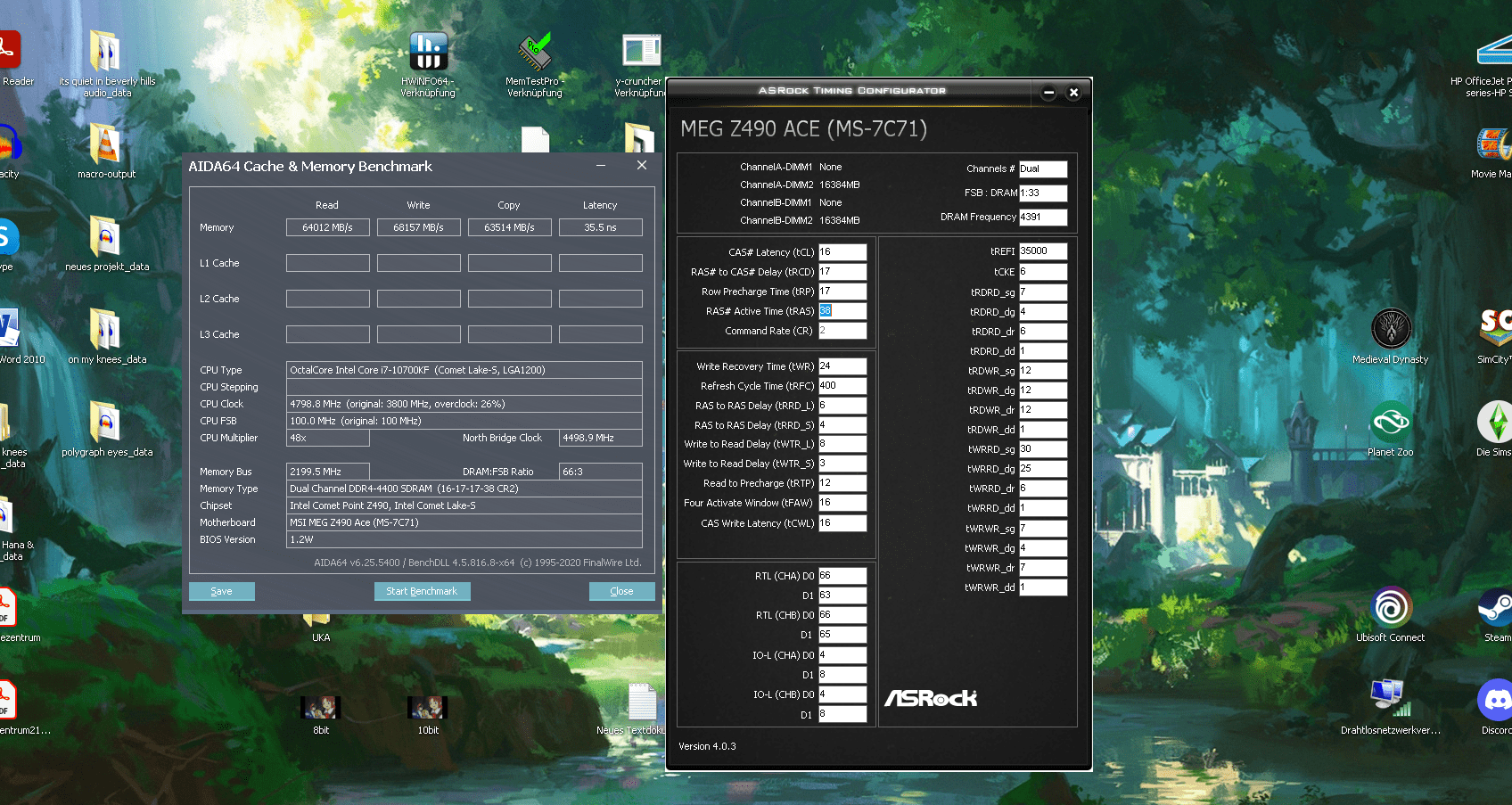Open the 'its quiet in beverly hills audio_data' folder
The image size is (1512, 805).
105,52
